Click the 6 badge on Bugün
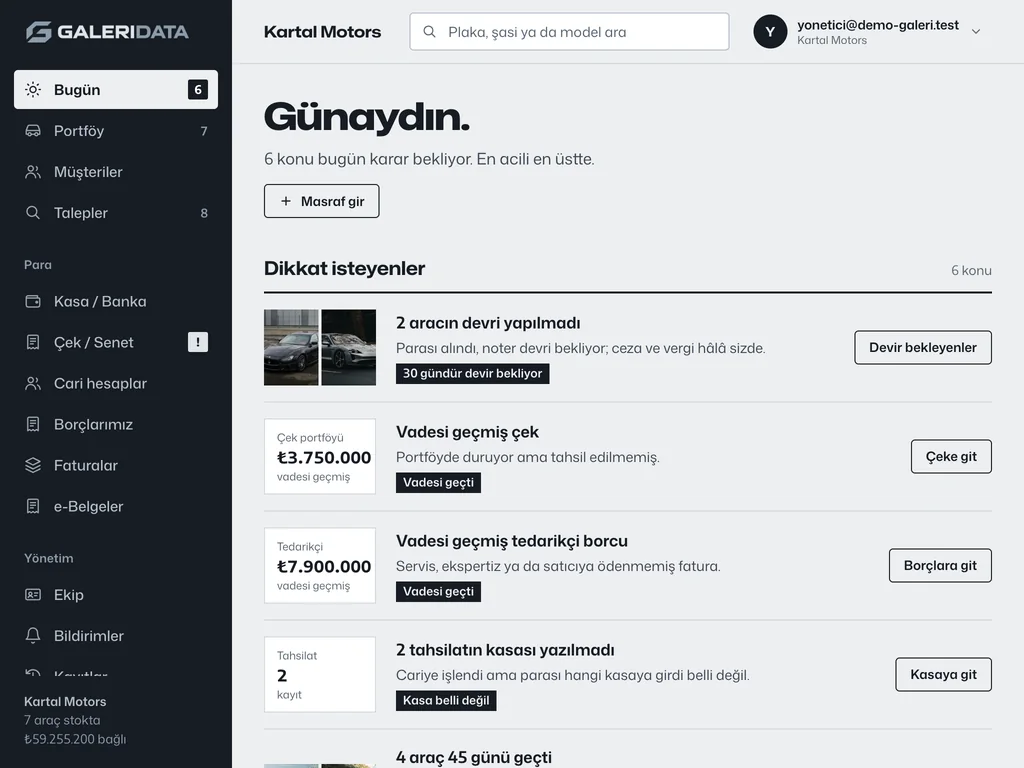The image size is (1024, 768). click(x=198, y=89)
